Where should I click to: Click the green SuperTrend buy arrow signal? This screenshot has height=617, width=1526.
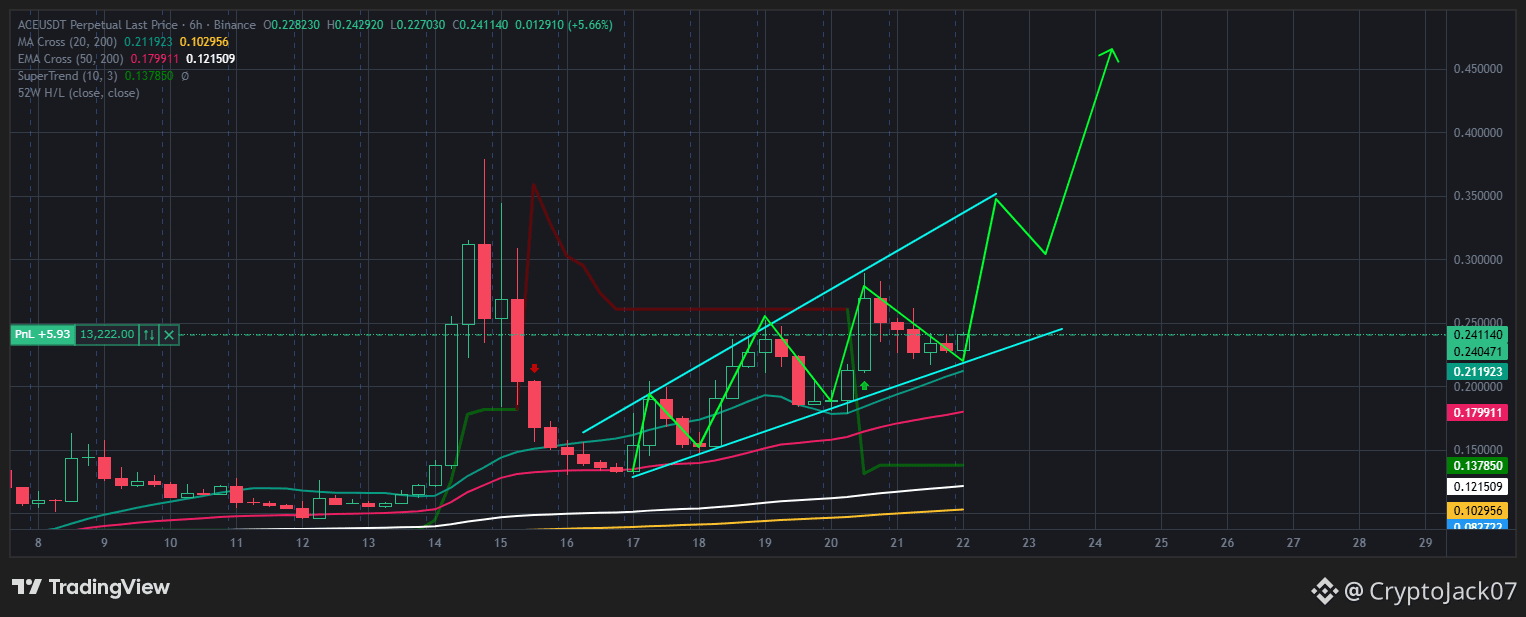864,385
